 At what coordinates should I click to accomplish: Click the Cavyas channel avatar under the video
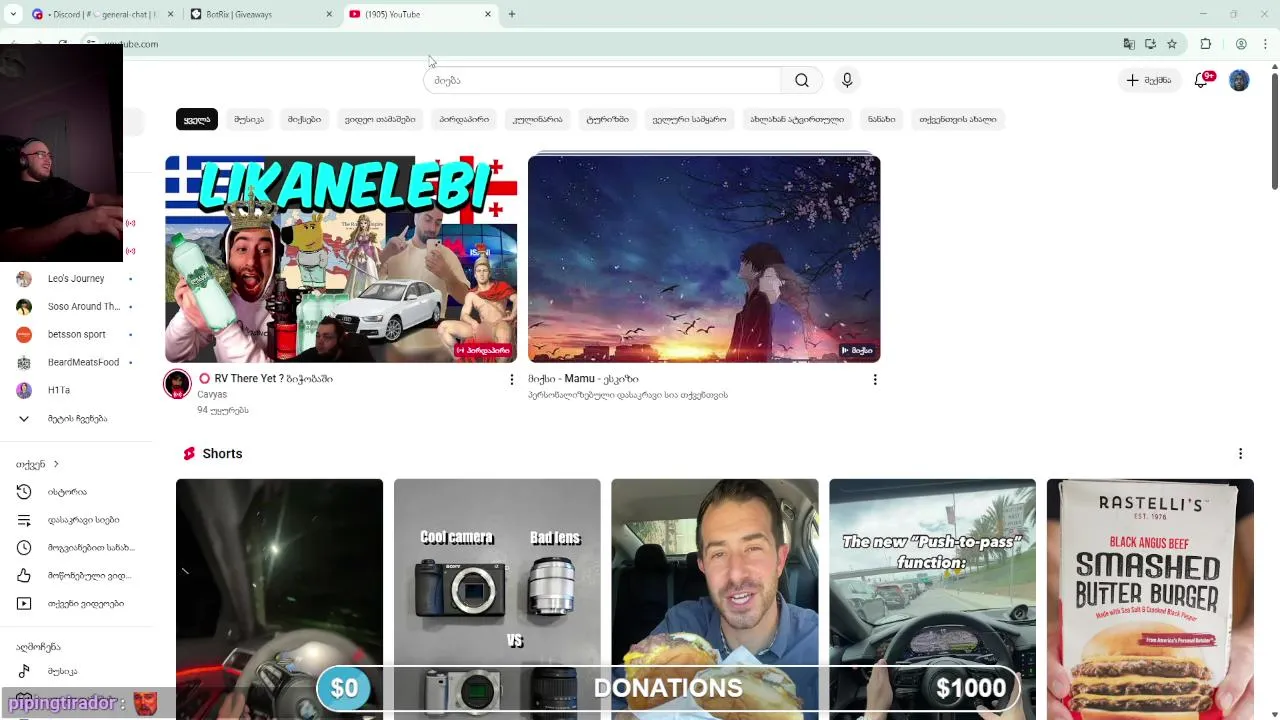click(177, 384)
